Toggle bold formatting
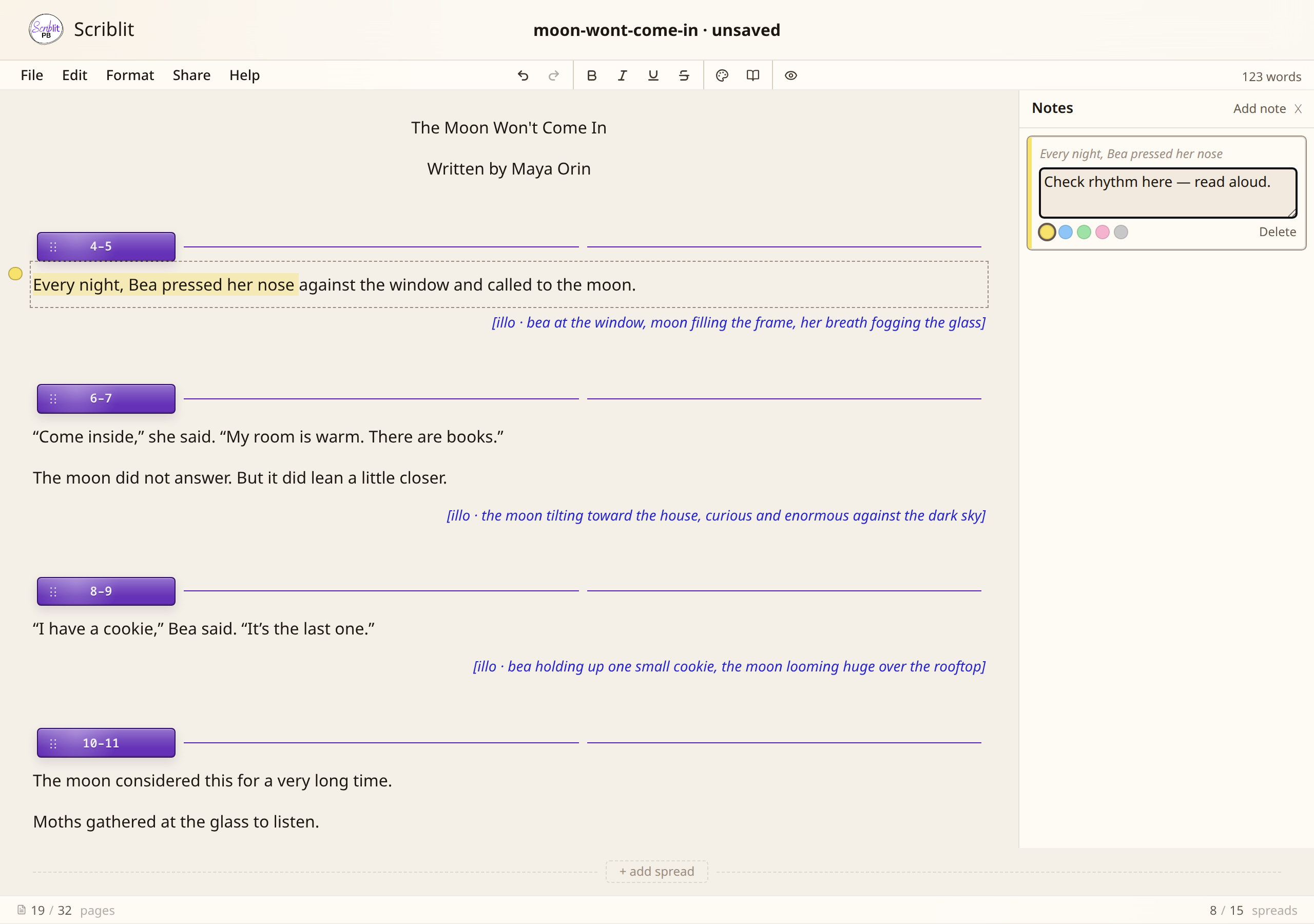Image resolution: width=1314 pixels, height=924 pixels. (x=592, y=75)
